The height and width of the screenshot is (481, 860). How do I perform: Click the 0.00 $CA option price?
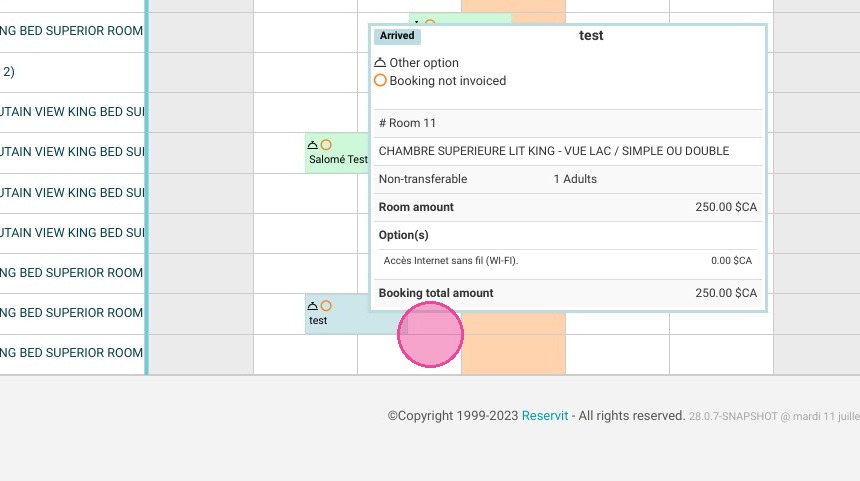click(x=731, y=261)
